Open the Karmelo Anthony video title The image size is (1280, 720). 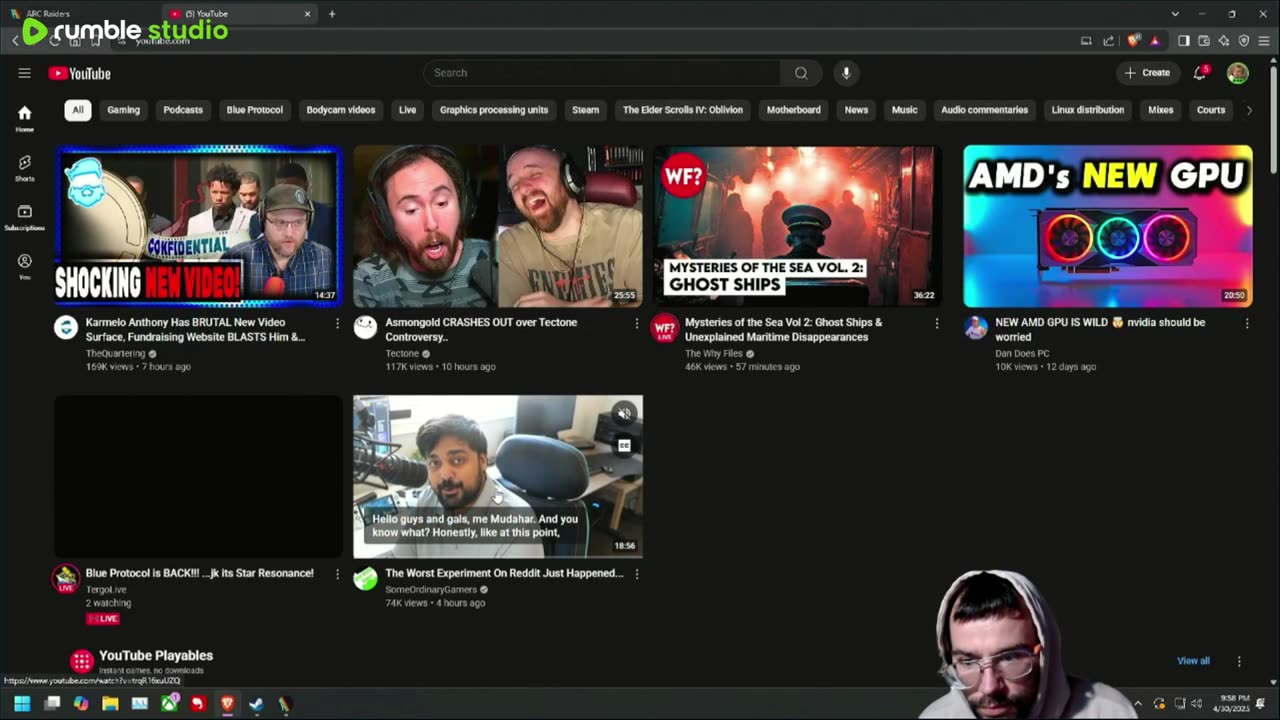tap(195, 329)
